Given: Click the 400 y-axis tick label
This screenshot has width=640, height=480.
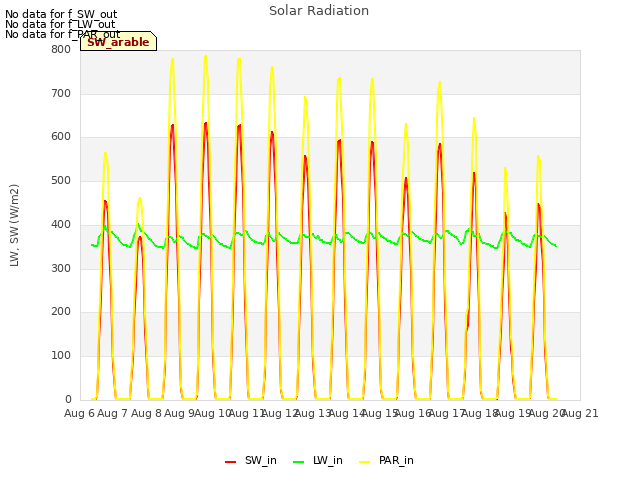Looking at the screenshot, I should (x=61, y=224).
